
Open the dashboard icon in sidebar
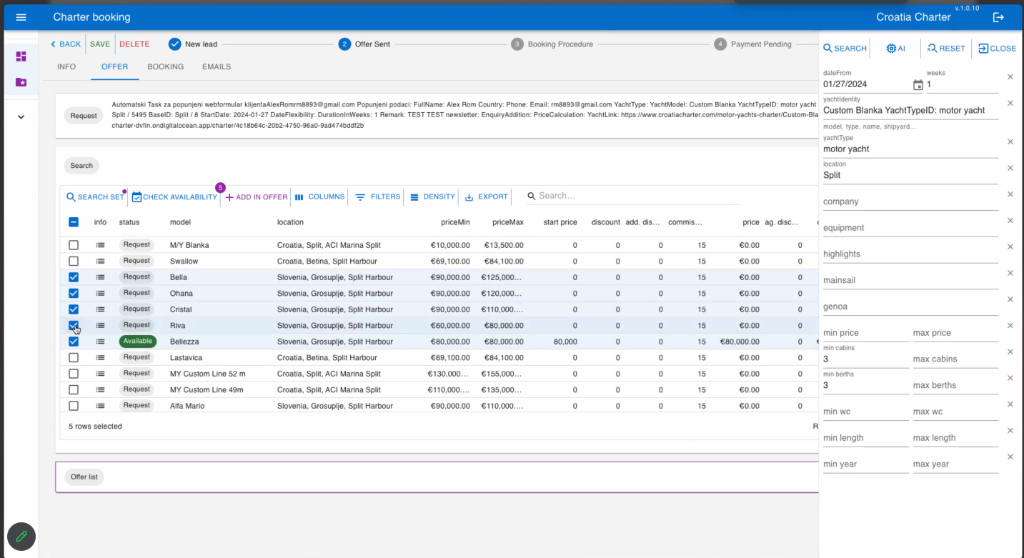pos(21,56)
